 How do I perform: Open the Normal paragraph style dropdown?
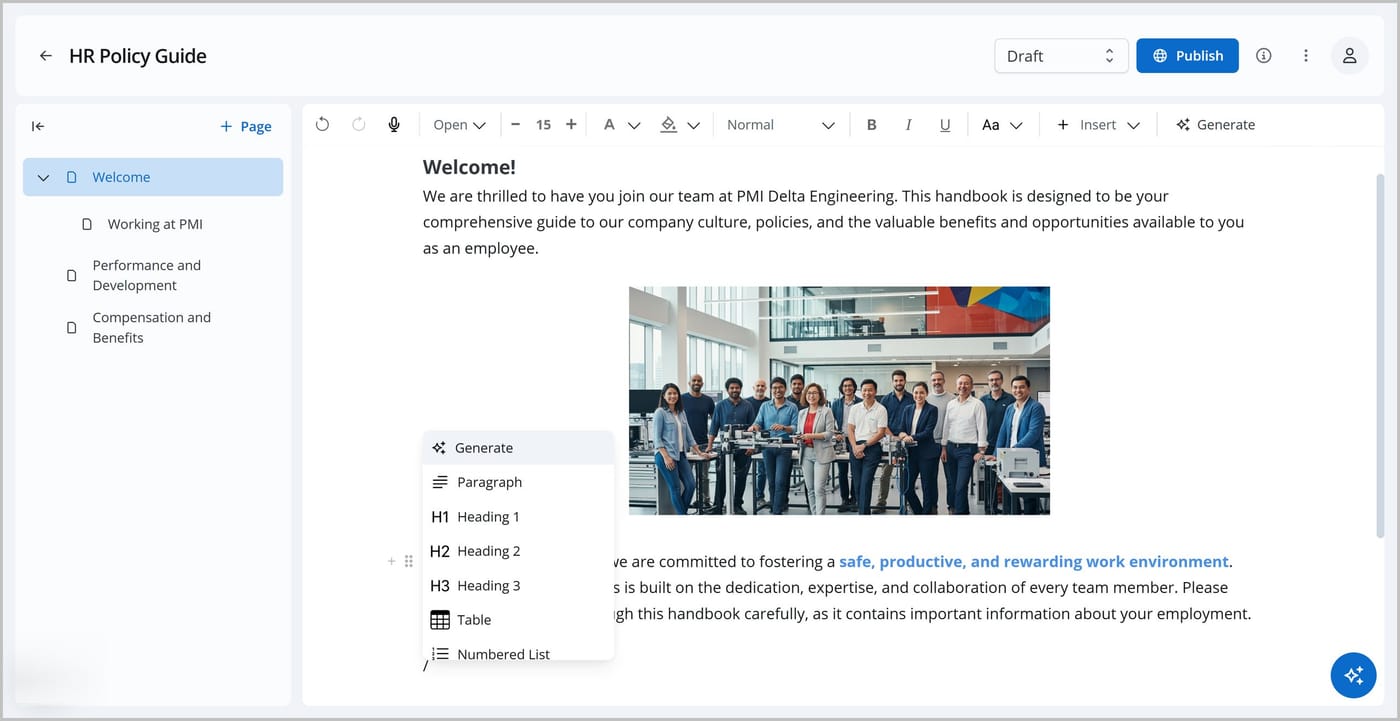pyautogui.click(x=780, y=125)
